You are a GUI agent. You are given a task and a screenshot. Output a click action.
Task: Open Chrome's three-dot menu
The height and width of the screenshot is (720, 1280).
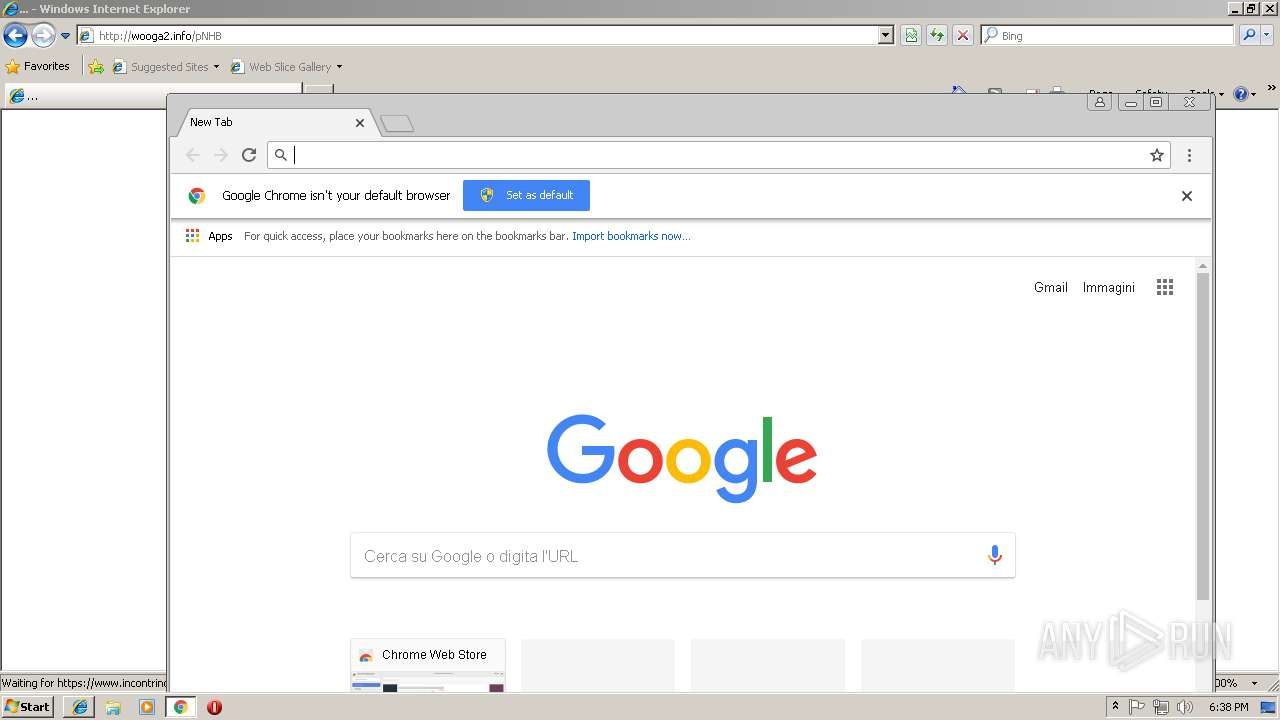pos(1189,155)
